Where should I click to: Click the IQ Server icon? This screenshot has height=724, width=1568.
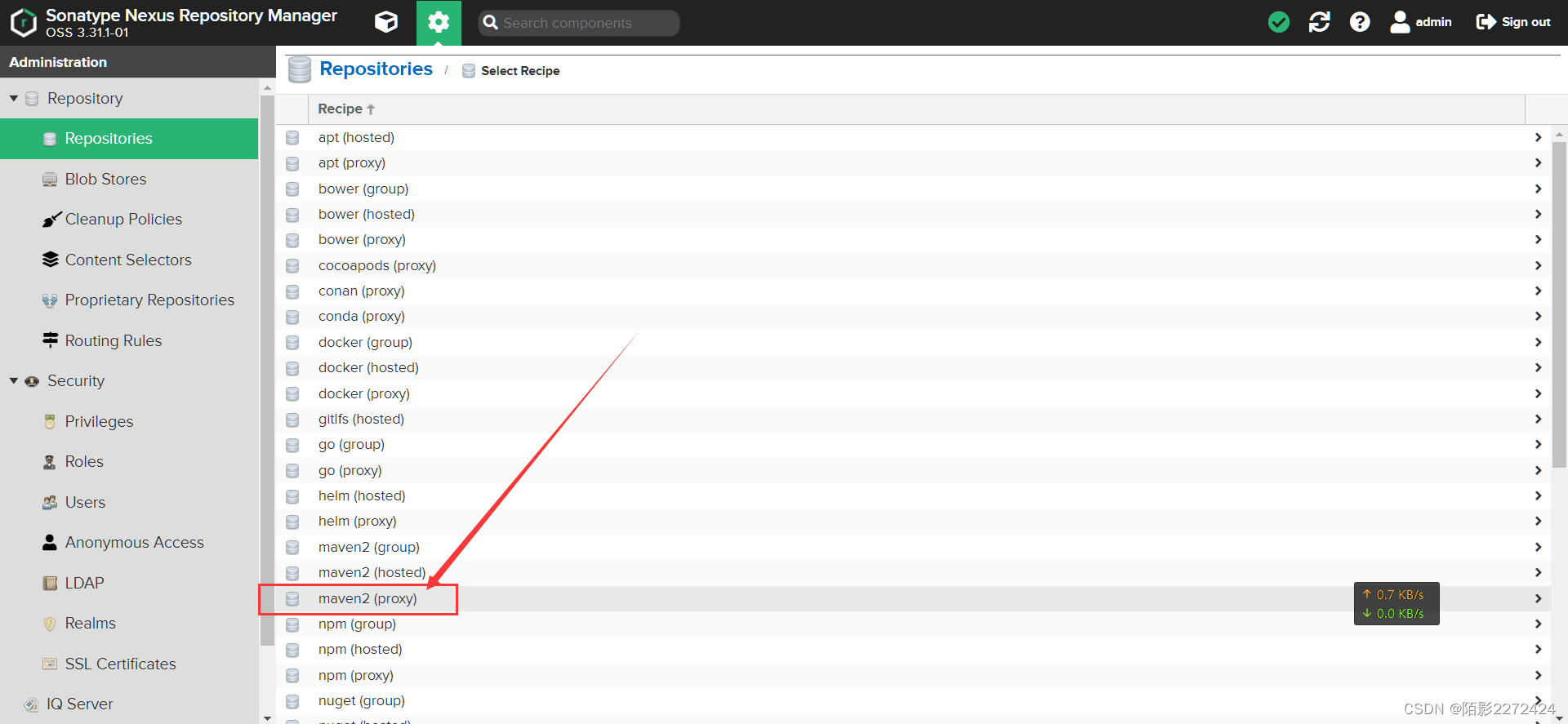[31, 704]
